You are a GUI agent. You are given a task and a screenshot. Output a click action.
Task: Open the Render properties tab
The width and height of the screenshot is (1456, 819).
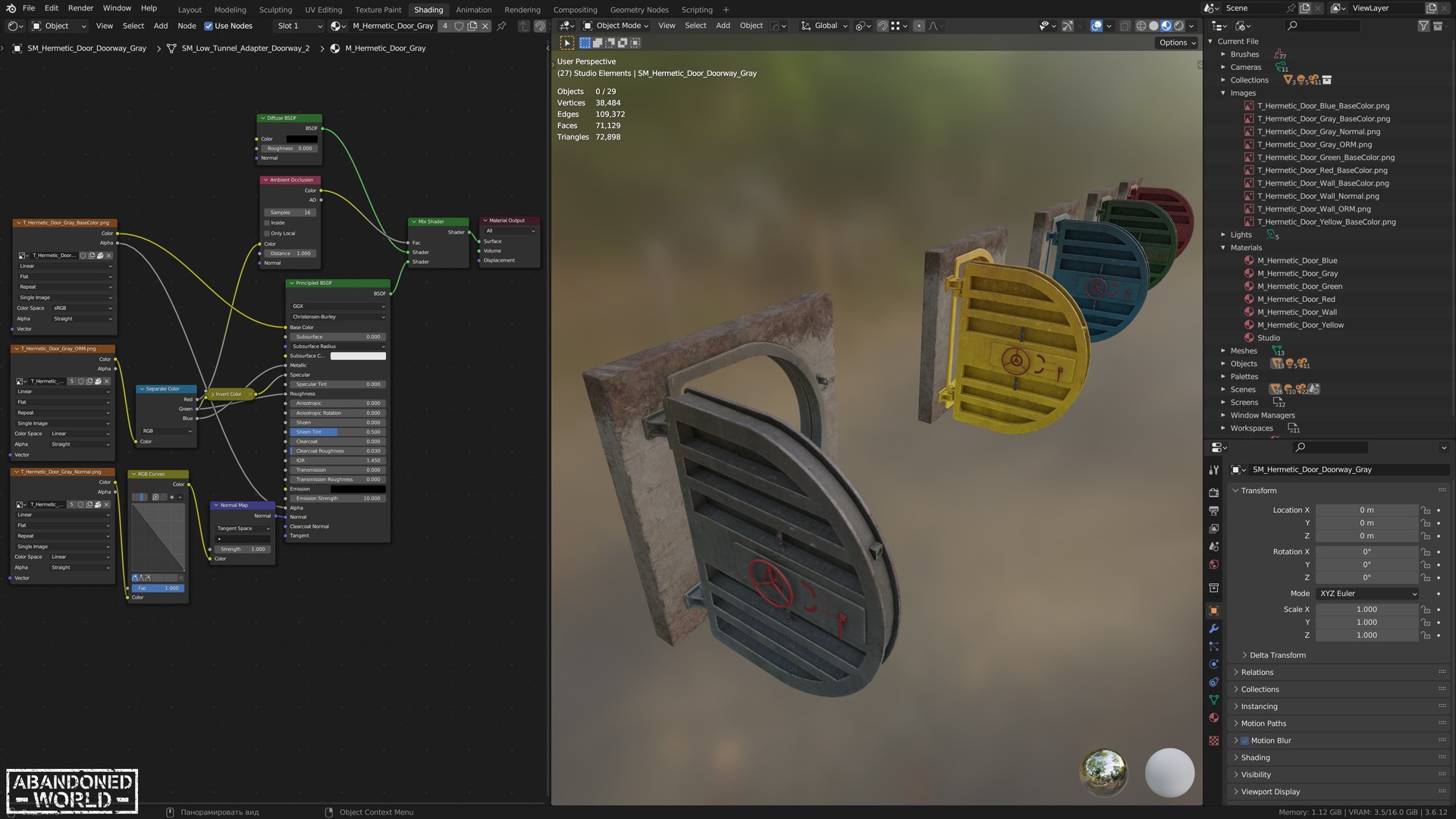(1213, 493)
